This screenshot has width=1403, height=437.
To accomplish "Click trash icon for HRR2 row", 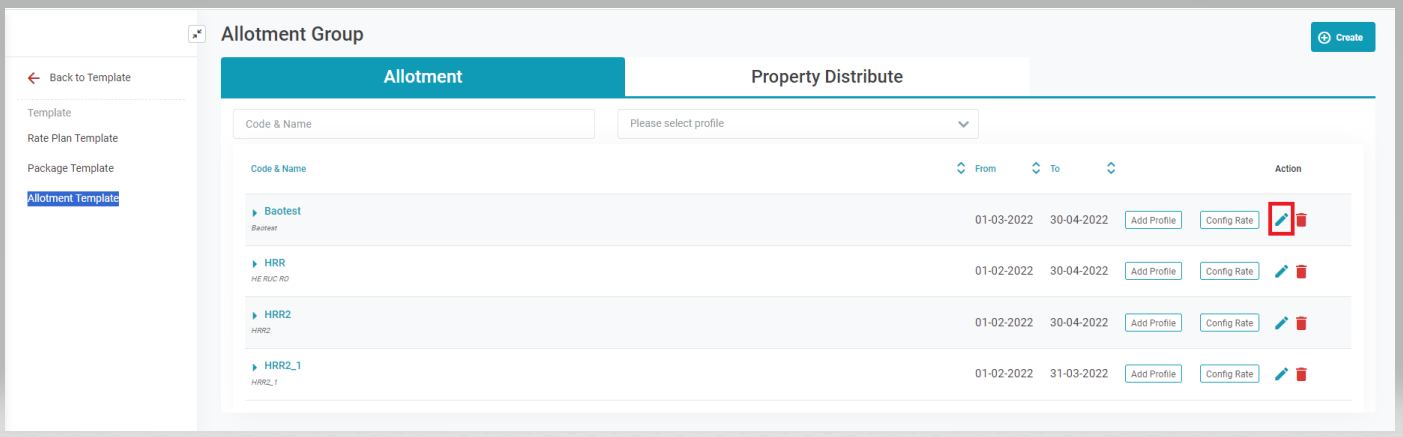I will pos(1301,323).
